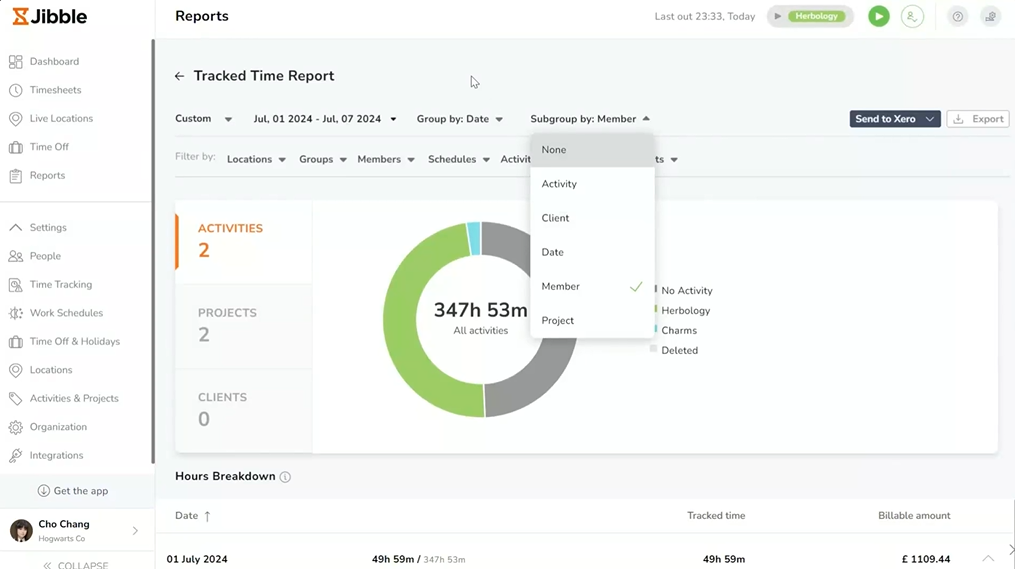Open the Custom date range dropdown
The image size is (1015, 569).
[x=203, y=119]
